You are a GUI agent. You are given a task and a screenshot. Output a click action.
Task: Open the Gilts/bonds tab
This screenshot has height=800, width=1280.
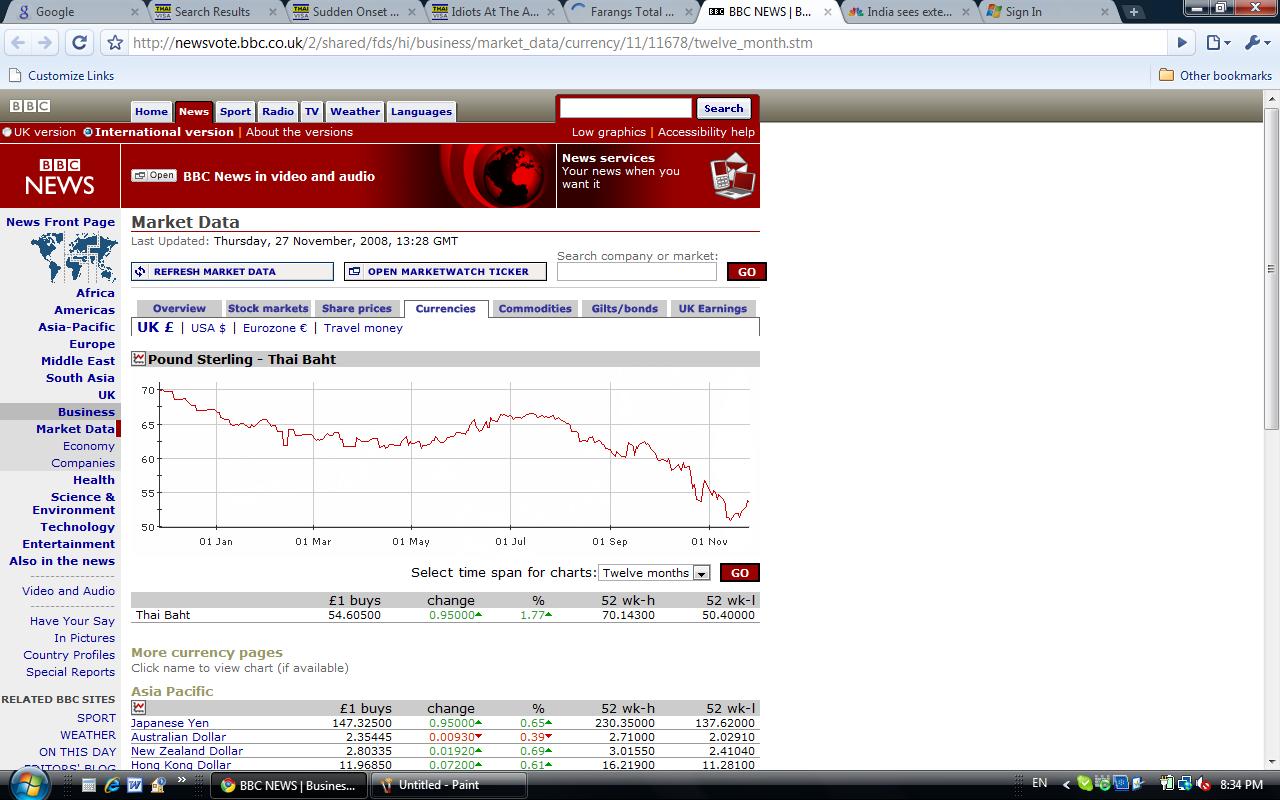[x=624, y=308]
